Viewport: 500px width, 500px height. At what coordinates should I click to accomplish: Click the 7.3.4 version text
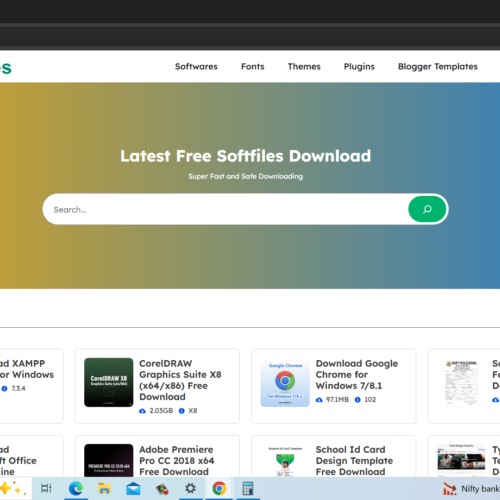tap(18, 388)
